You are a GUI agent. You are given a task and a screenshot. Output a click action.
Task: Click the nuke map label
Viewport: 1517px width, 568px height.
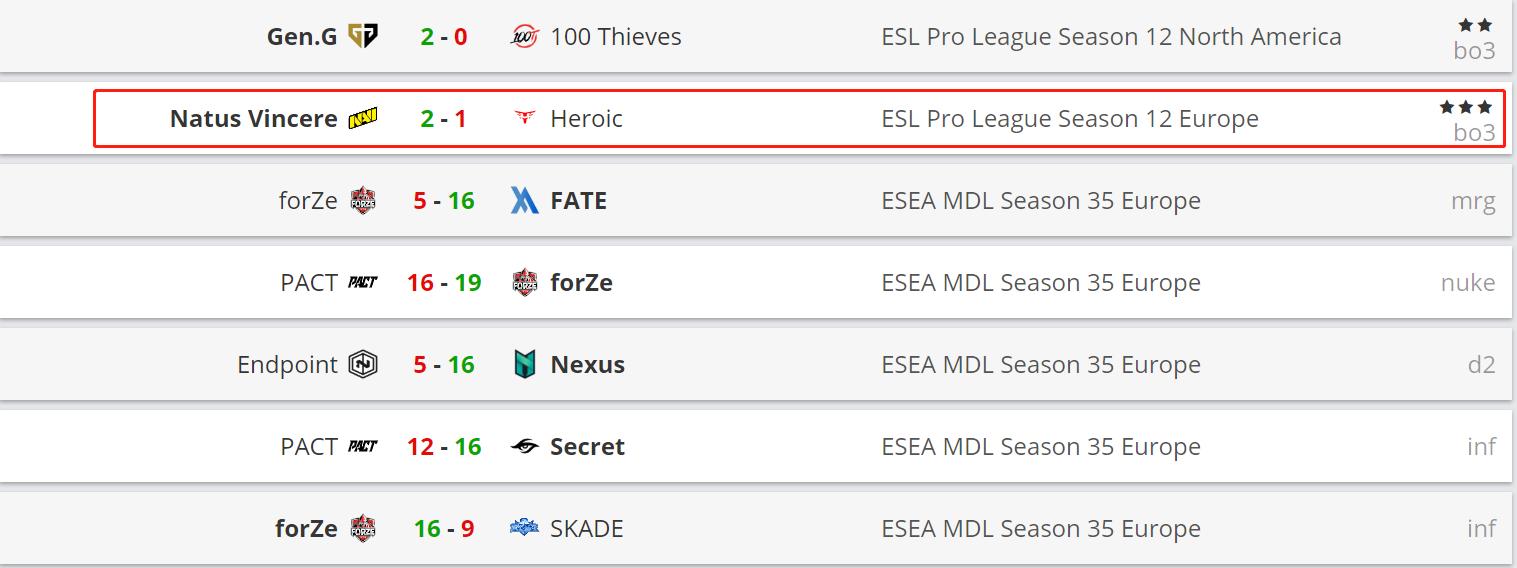1467,283
